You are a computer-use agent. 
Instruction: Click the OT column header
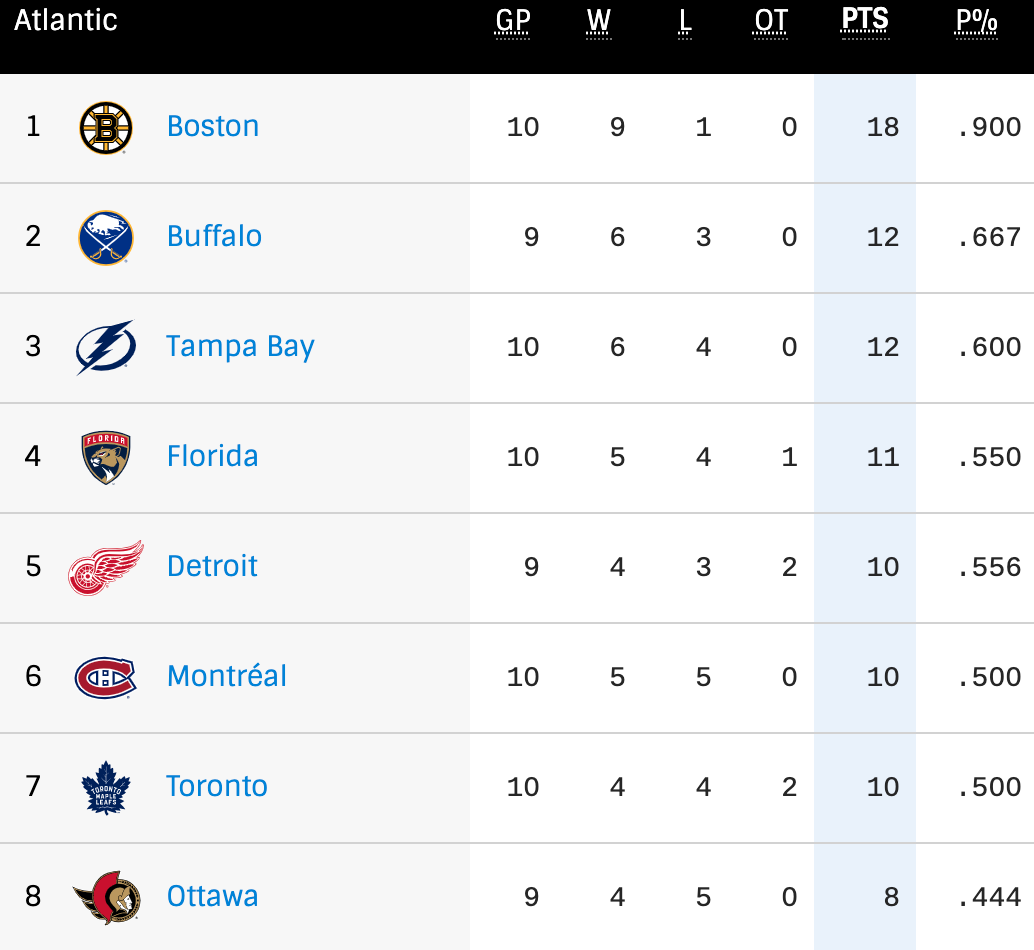pos(771,21)
